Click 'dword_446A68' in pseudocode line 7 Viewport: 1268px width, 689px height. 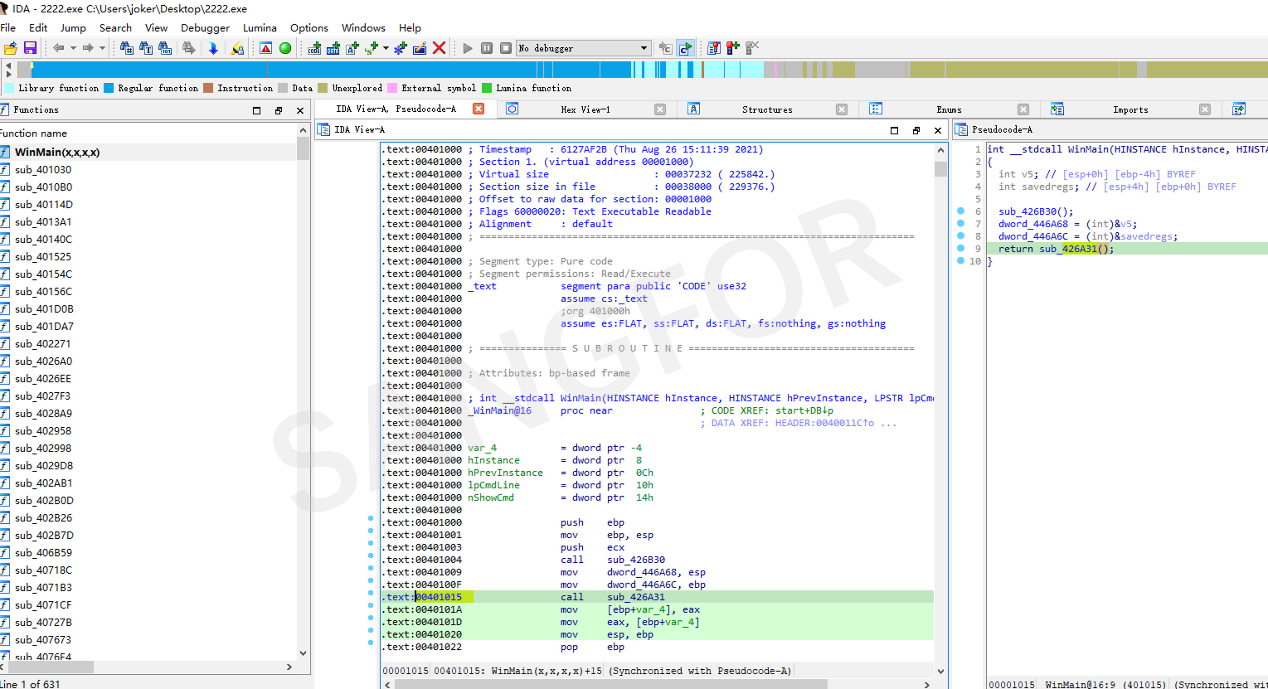click(x=1032, y=224)
